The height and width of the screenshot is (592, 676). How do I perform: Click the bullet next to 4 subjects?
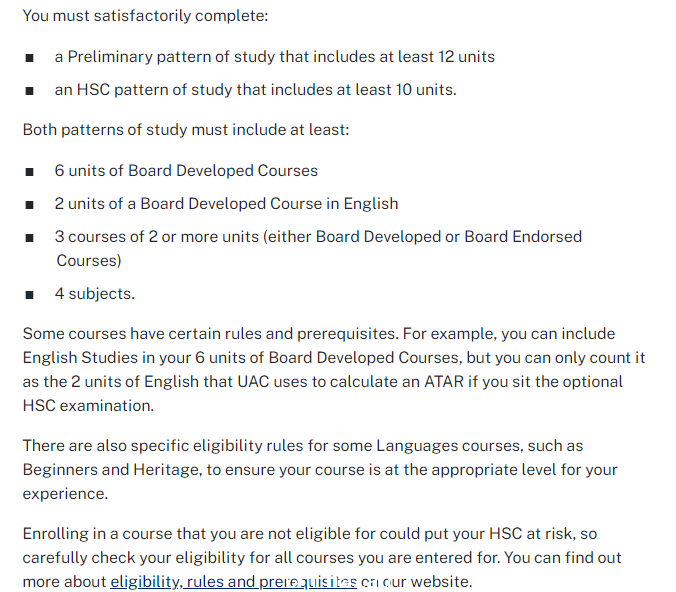click(29, 295)
